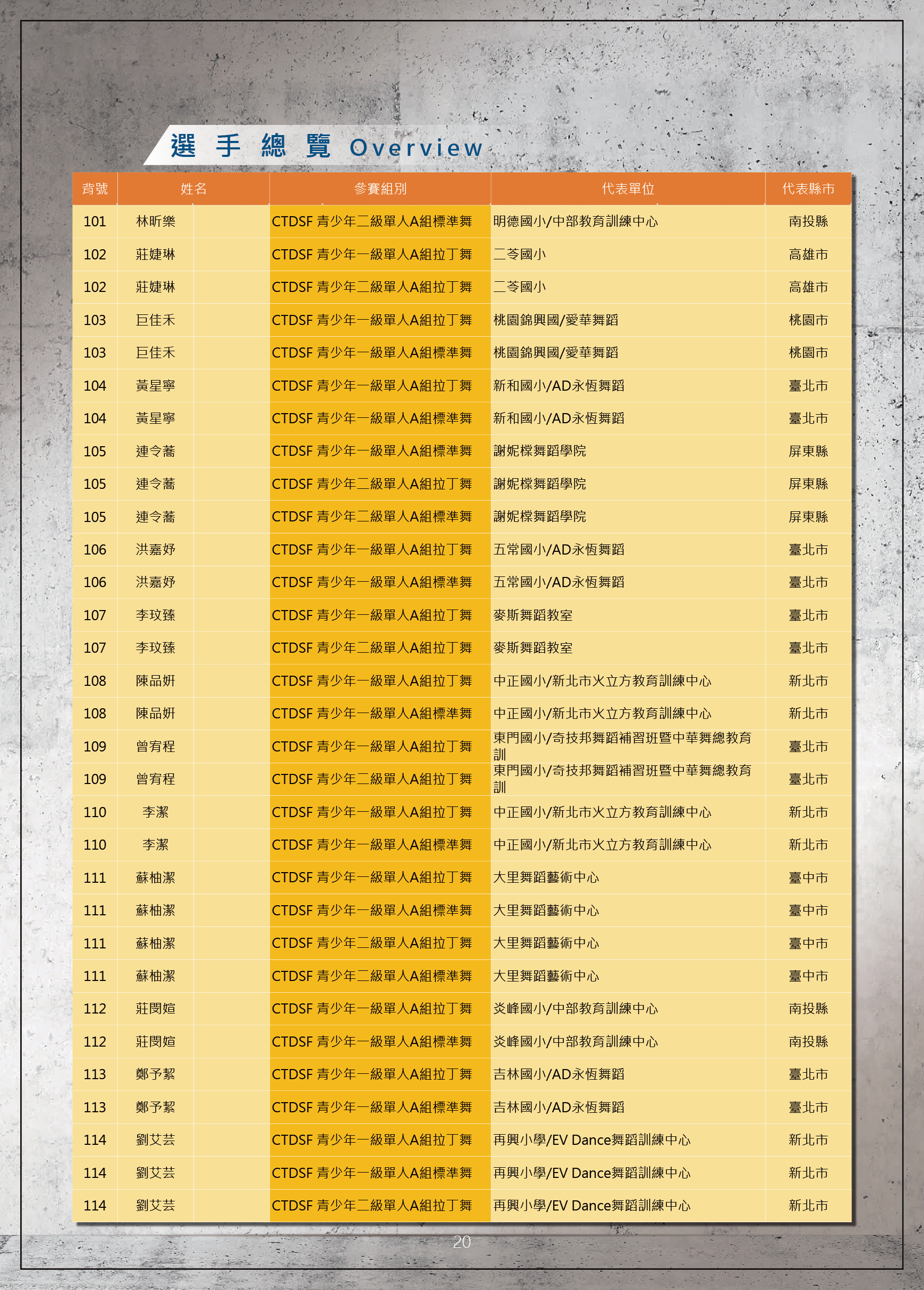Click "麥斯舞蹈教室" in 李玟臻's 二級拉丁舞 row

click(533, 648)
